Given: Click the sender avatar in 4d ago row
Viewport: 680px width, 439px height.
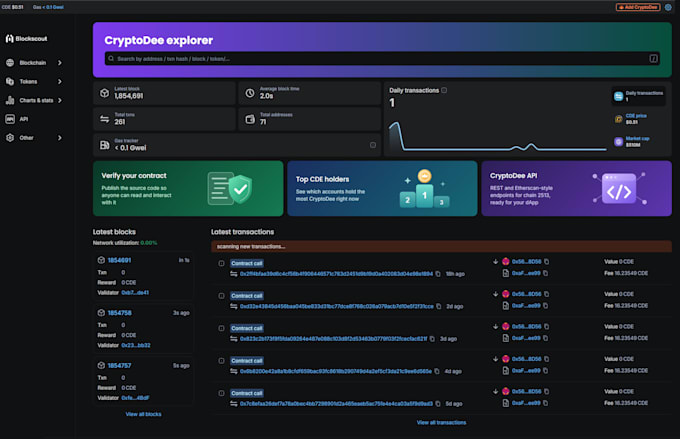Looking at the screenshot, I should pos(506,359).
